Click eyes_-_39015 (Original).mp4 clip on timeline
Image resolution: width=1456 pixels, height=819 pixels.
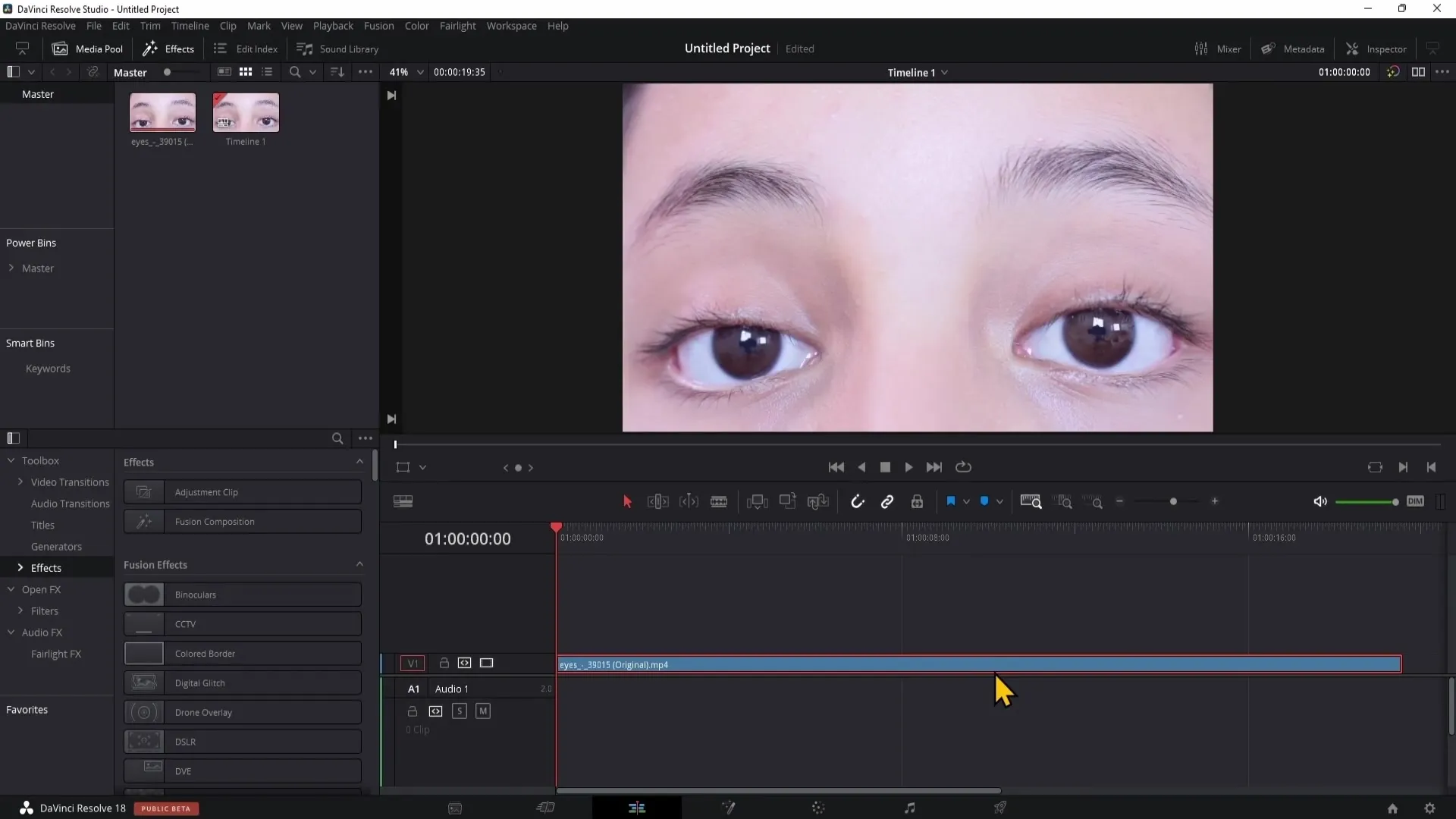(x=979, y=664)
